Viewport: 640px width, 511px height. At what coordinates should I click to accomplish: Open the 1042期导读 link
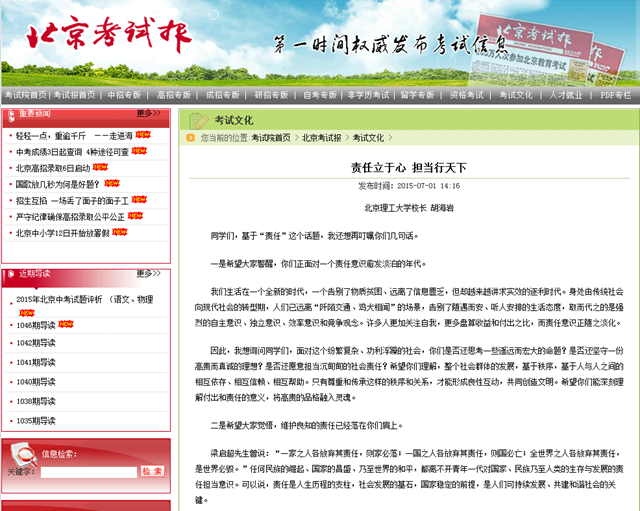click(x=36, y=343)
